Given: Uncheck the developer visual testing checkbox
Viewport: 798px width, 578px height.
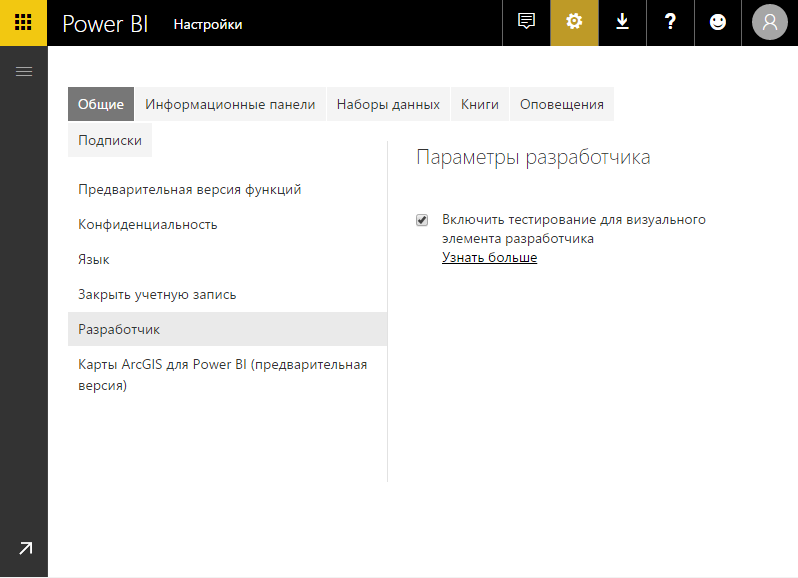Looking at the screenshot, I should (422, 220).
